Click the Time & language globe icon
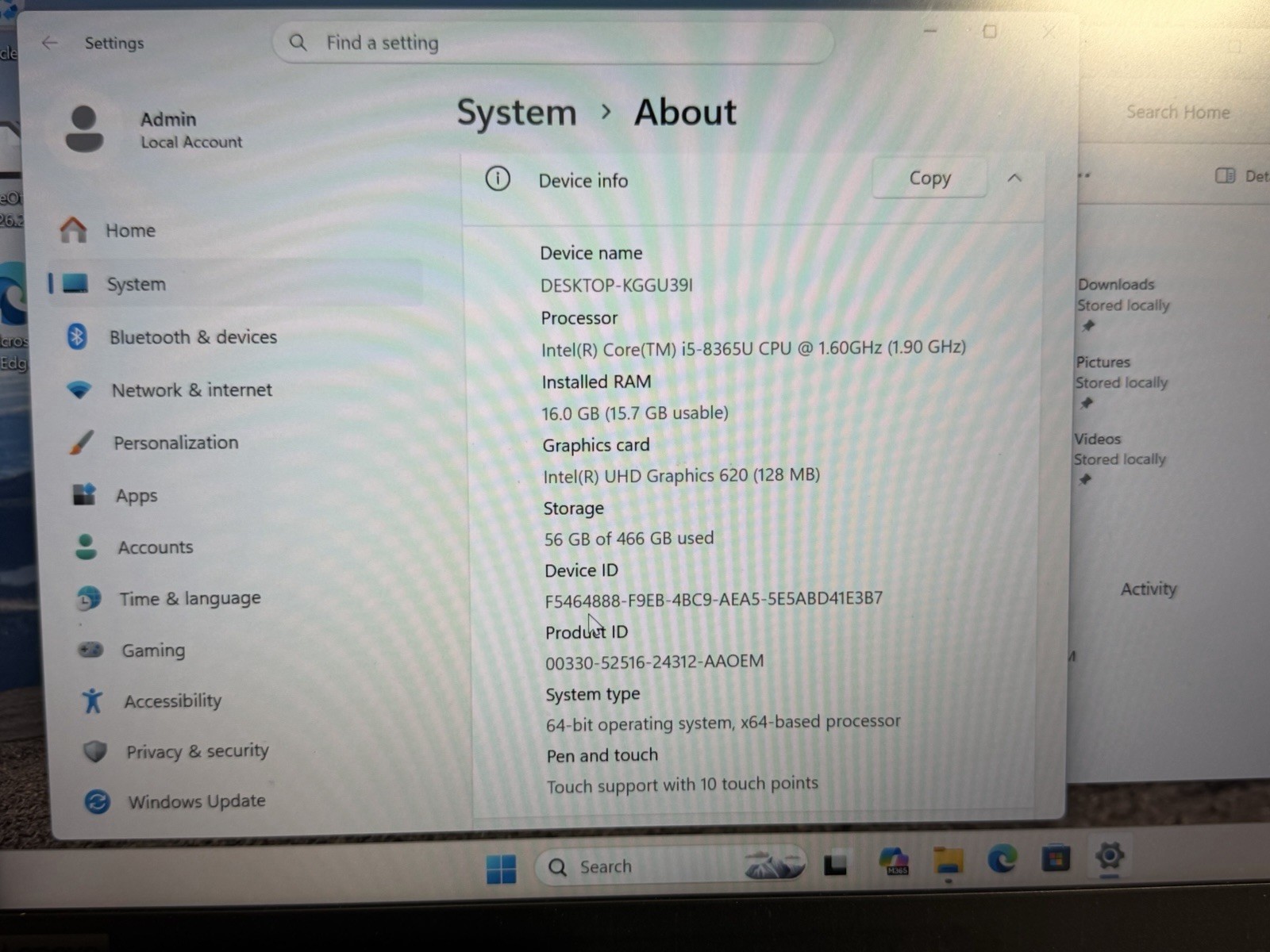Screen dimensions: 1270x952 pos(89,598)
